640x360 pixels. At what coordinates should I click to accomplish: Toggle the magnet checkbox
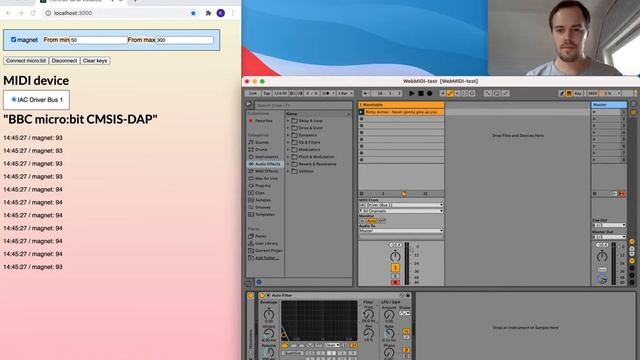pos(13,40)
